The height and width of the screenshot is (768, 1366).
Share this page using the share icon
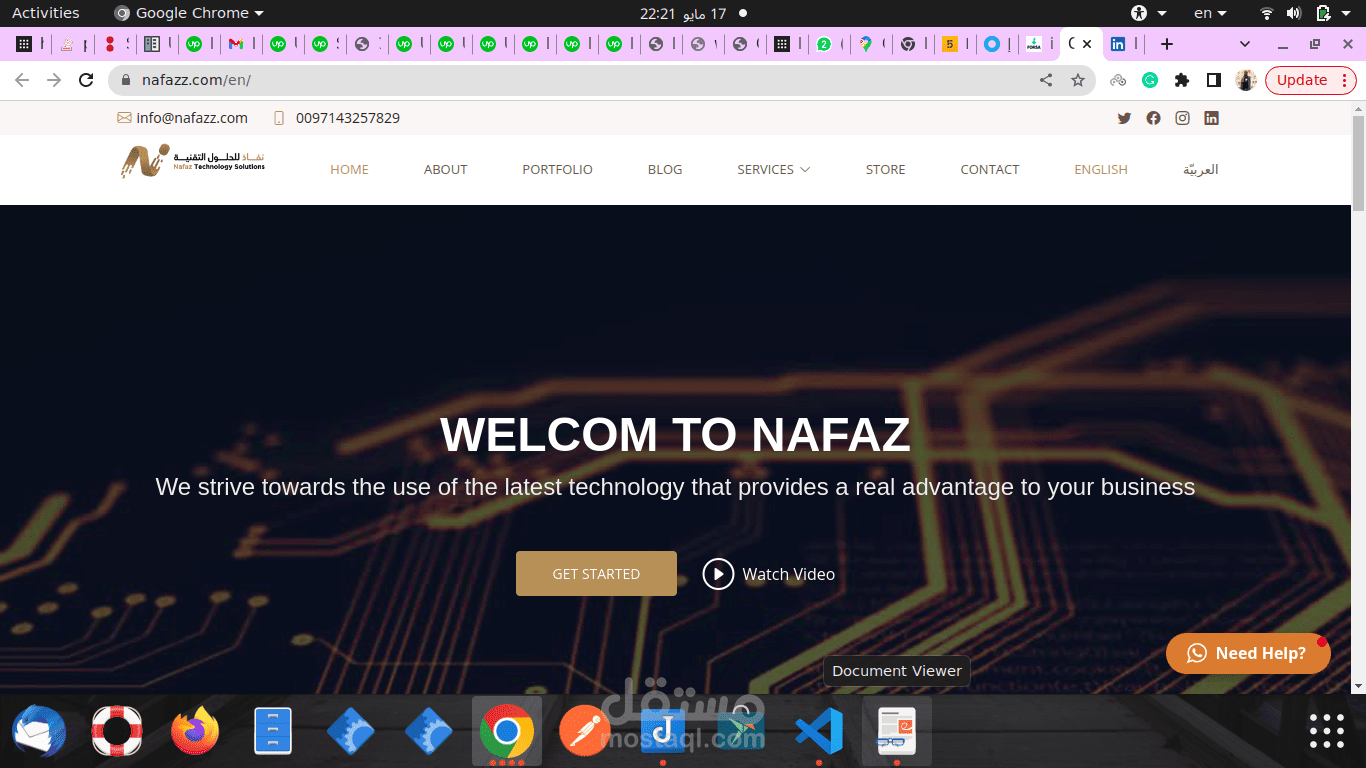coord(1046,80)
